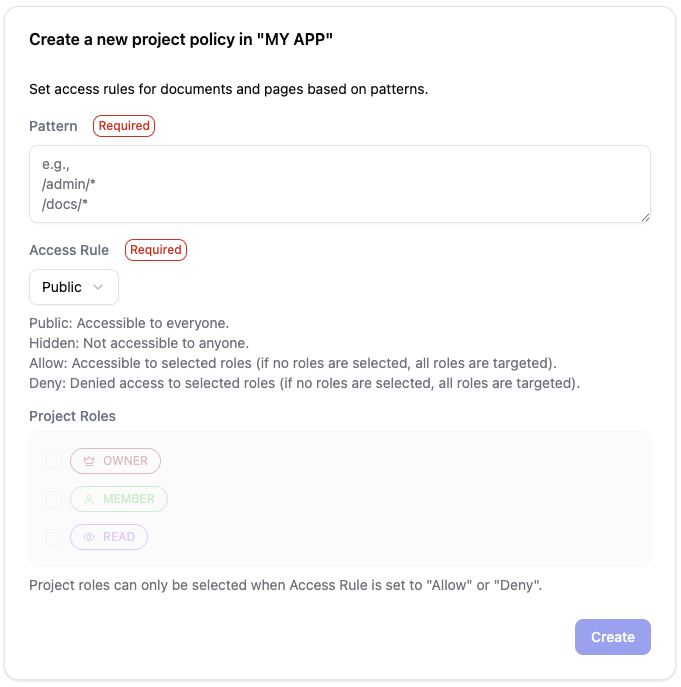Click the dialog title 'Create a new project policy'
The width and height of the screenshot is (681, 687).
[181, 40]
